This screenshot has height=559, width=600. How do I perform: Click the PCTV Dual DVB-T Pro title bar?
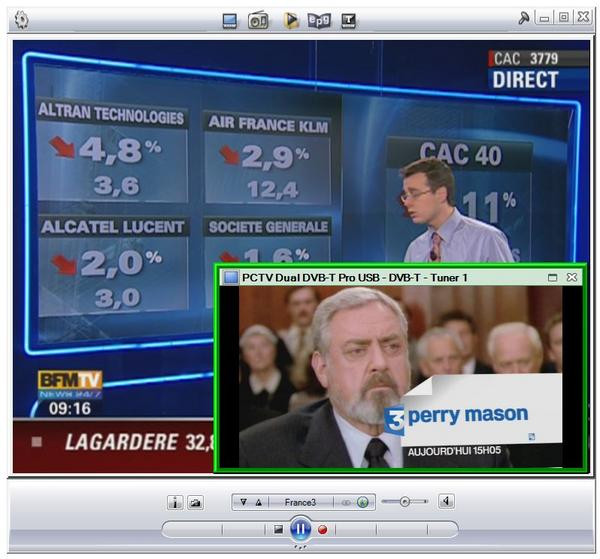pyautogui.click(x=401, y=278)
